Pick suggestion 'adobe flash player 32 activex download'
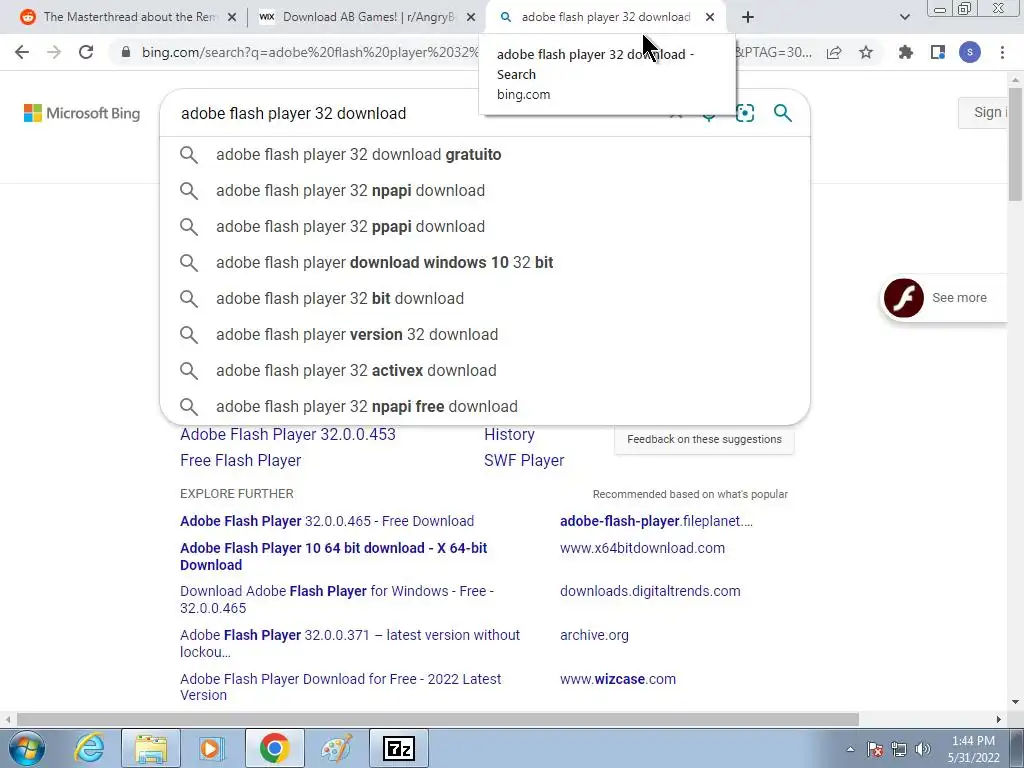Viewport: 1024px width, 768px height. 485,370
